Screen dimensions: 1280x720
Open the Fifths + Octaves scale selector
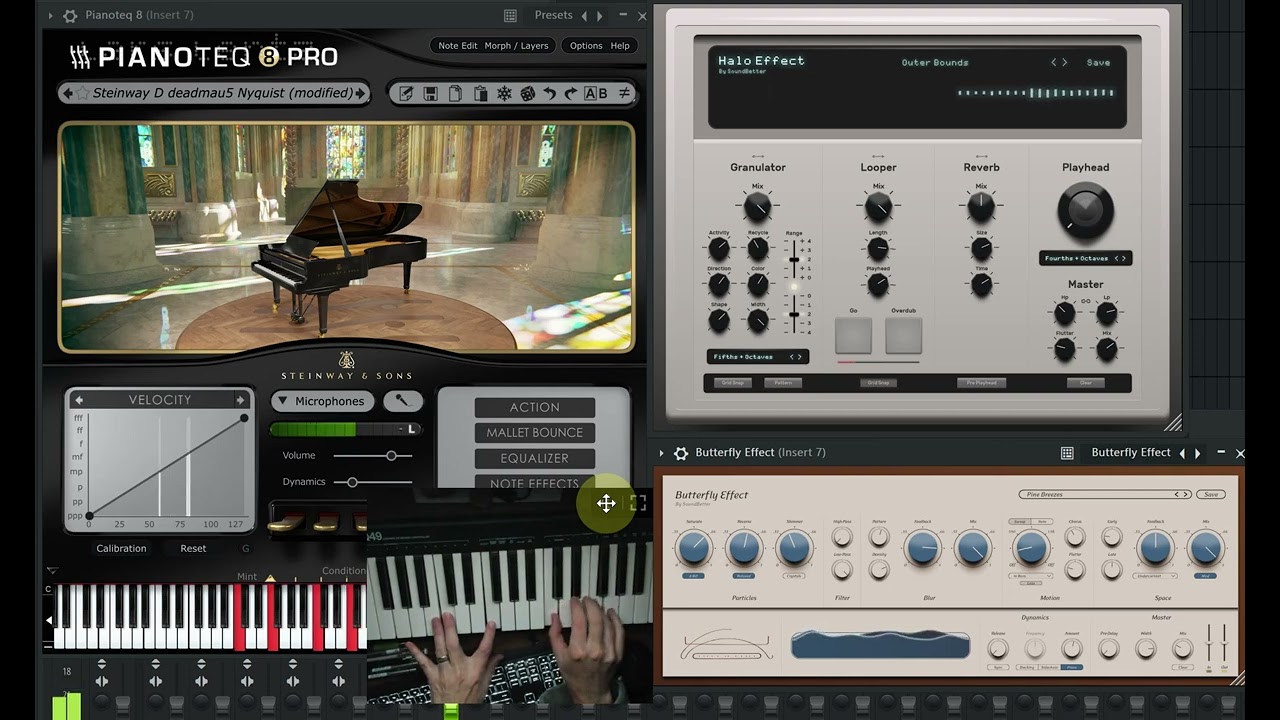click(x=757, y=356)
